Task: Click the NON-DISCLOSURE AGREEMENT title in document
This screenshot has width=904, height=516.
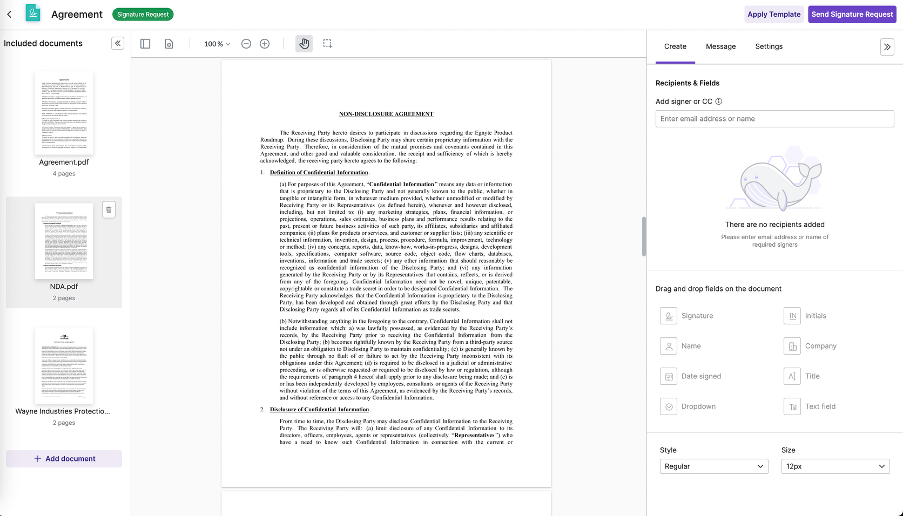Action: click(x=386, y=114)
